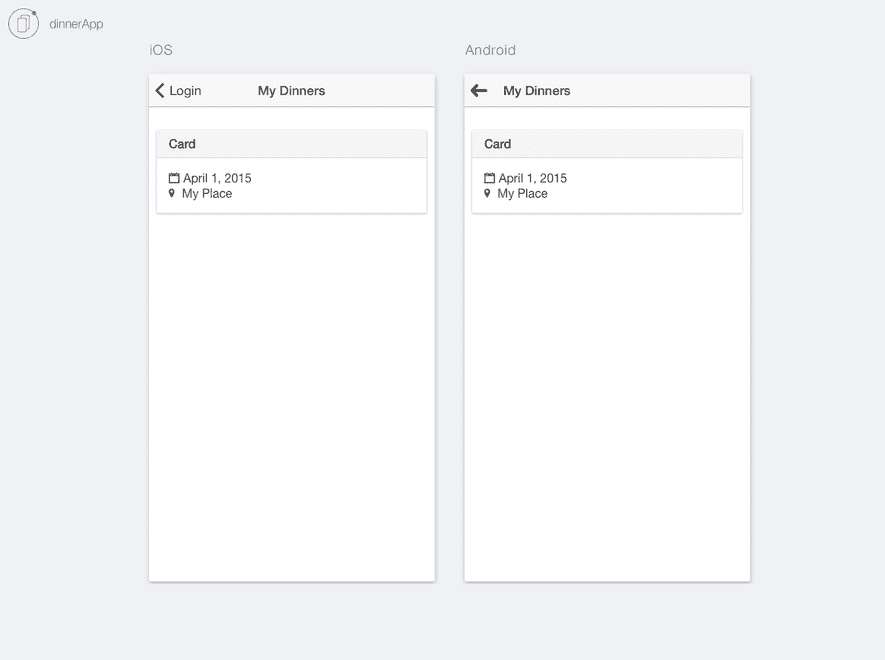Click My Place in the Android card

coord(522,193)
